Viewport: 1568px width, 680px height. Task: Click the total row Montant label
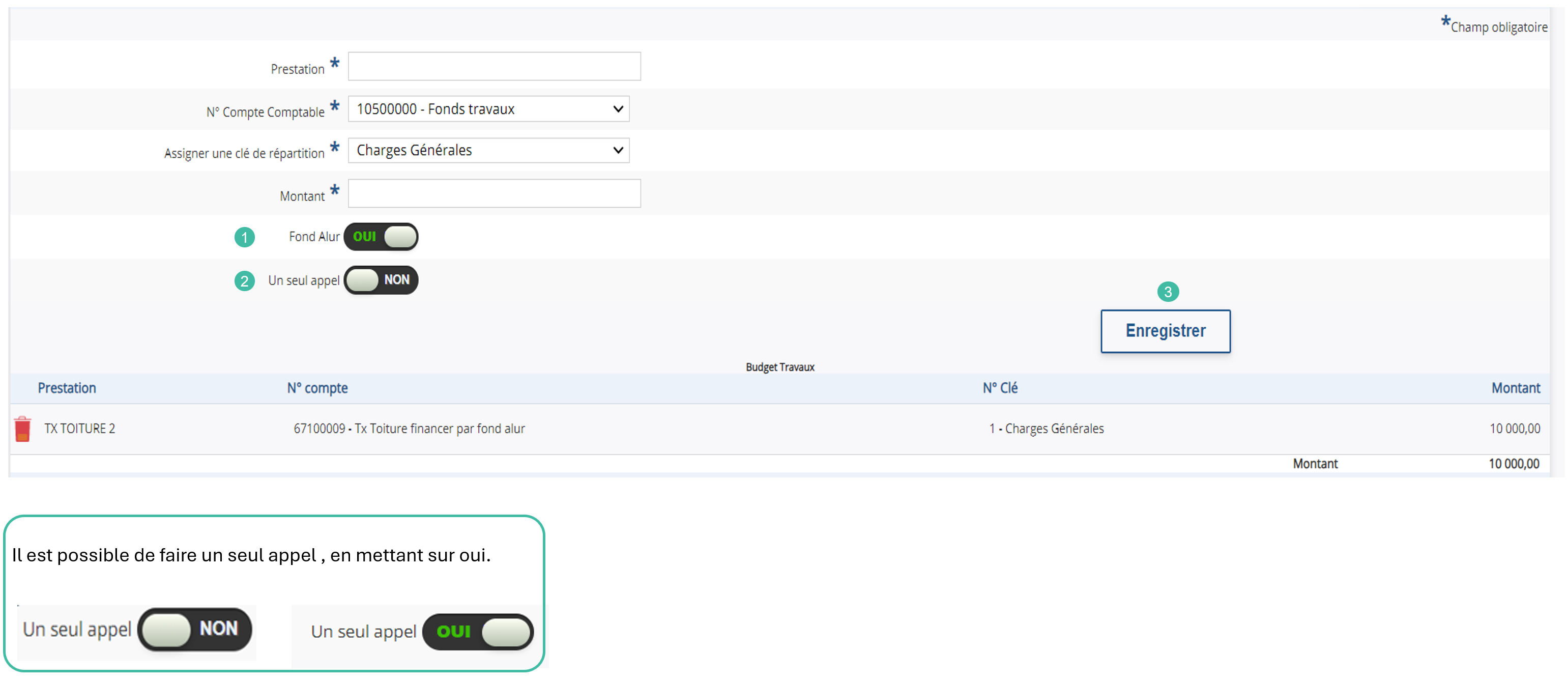pyautogui.click(x=1315, y=464)
